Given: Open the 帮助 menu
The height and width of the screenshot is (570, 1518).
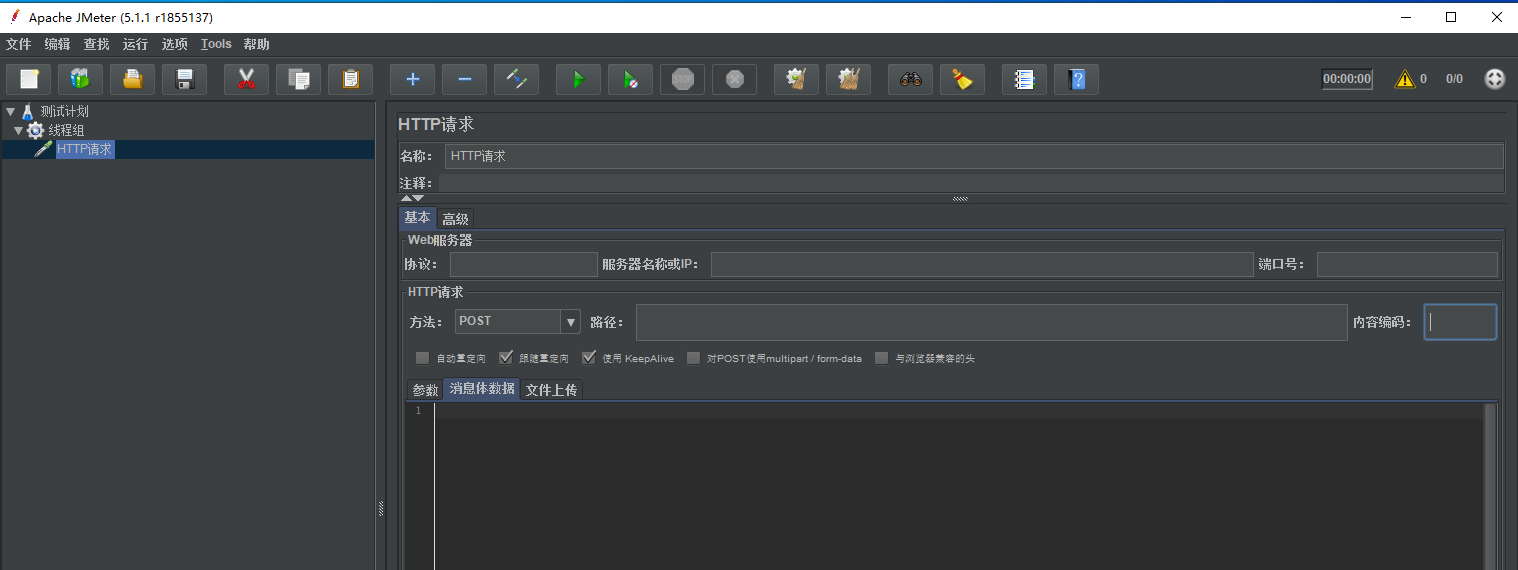Looking at the screenshot, I should [x=257, y=44].
